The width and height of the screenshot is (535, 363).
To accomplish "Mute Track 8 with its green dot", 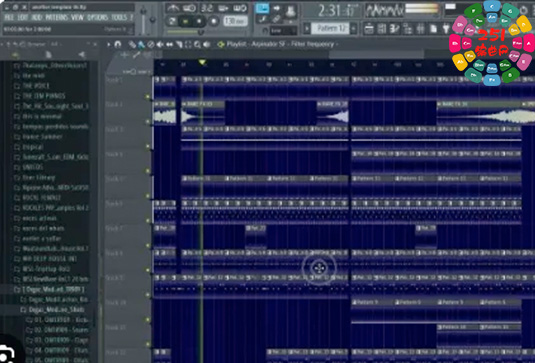I will (148, 270).
